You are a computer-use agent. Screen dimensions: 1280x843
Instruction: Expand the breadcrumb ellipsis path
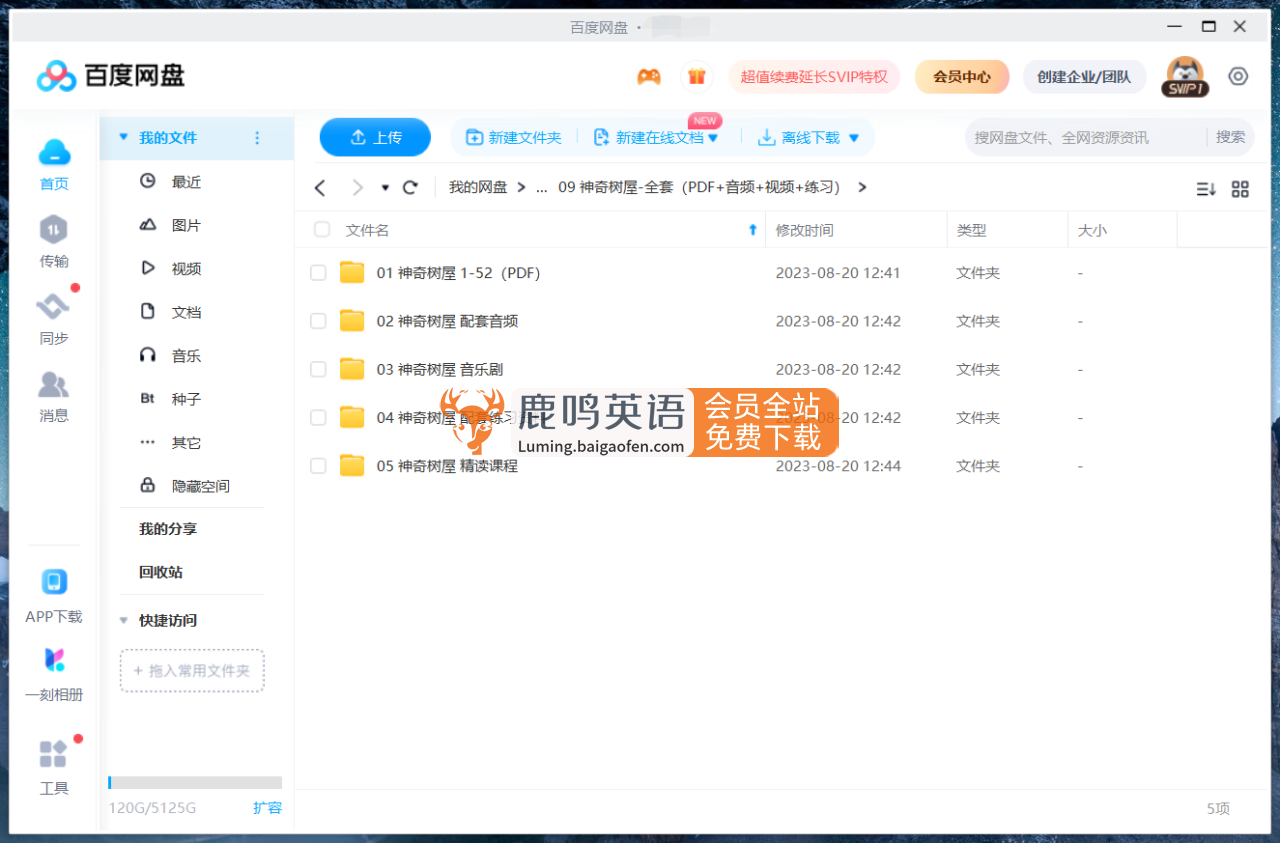(541, 188)
